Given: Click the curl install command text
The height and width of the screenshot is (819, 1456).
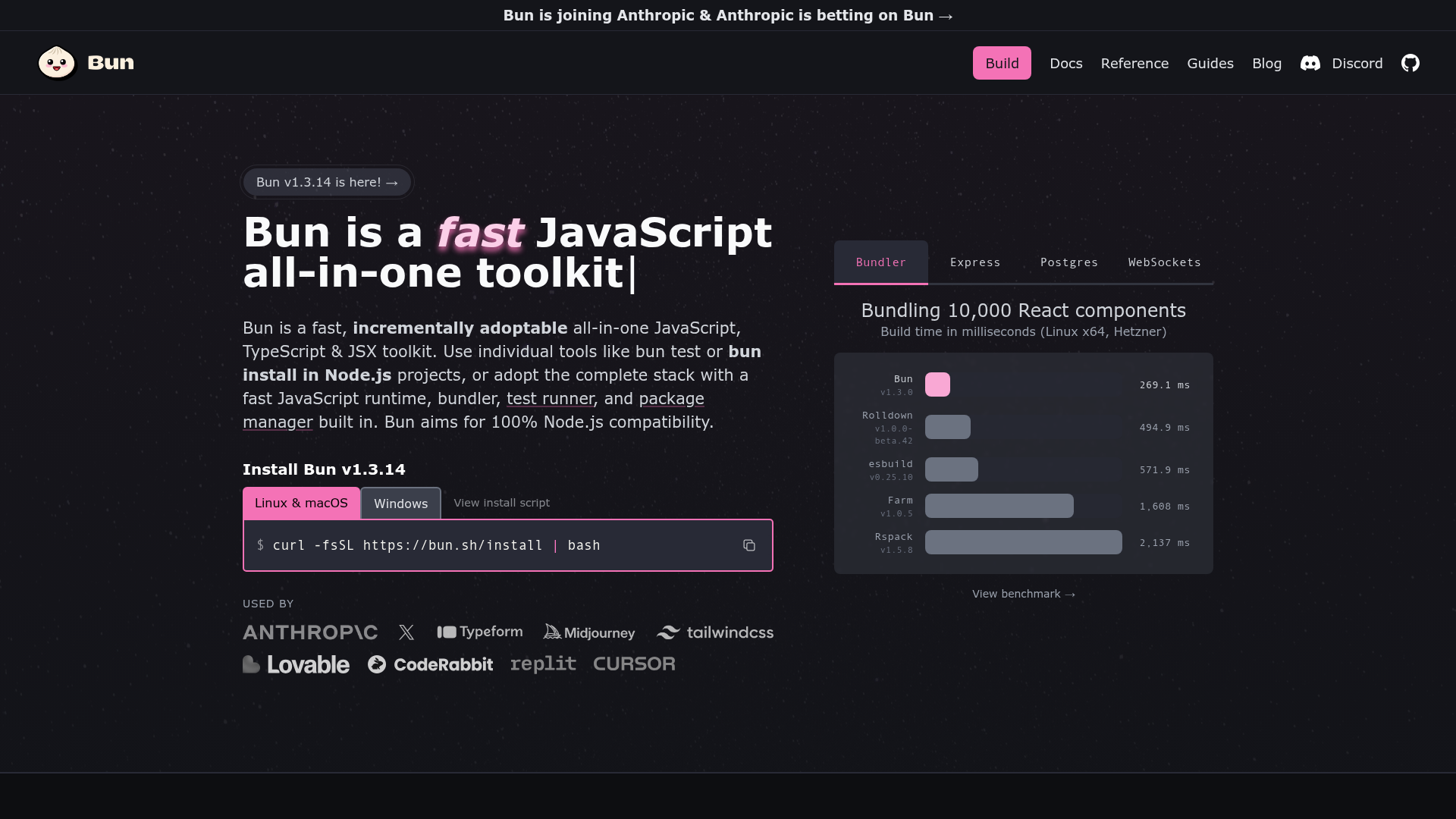Looking at the screenshot, I should pyautogui.click(x=436, y=545).
